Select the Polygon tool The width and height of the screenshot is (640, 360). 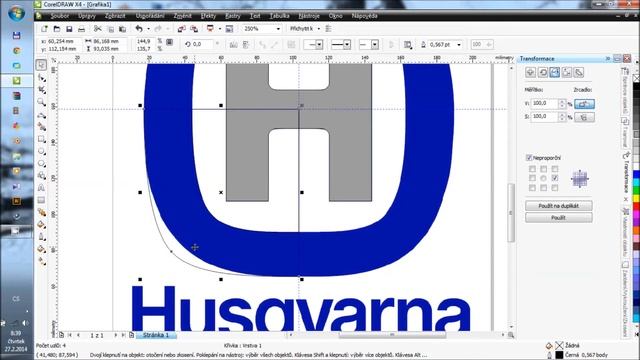click(41, 164)
